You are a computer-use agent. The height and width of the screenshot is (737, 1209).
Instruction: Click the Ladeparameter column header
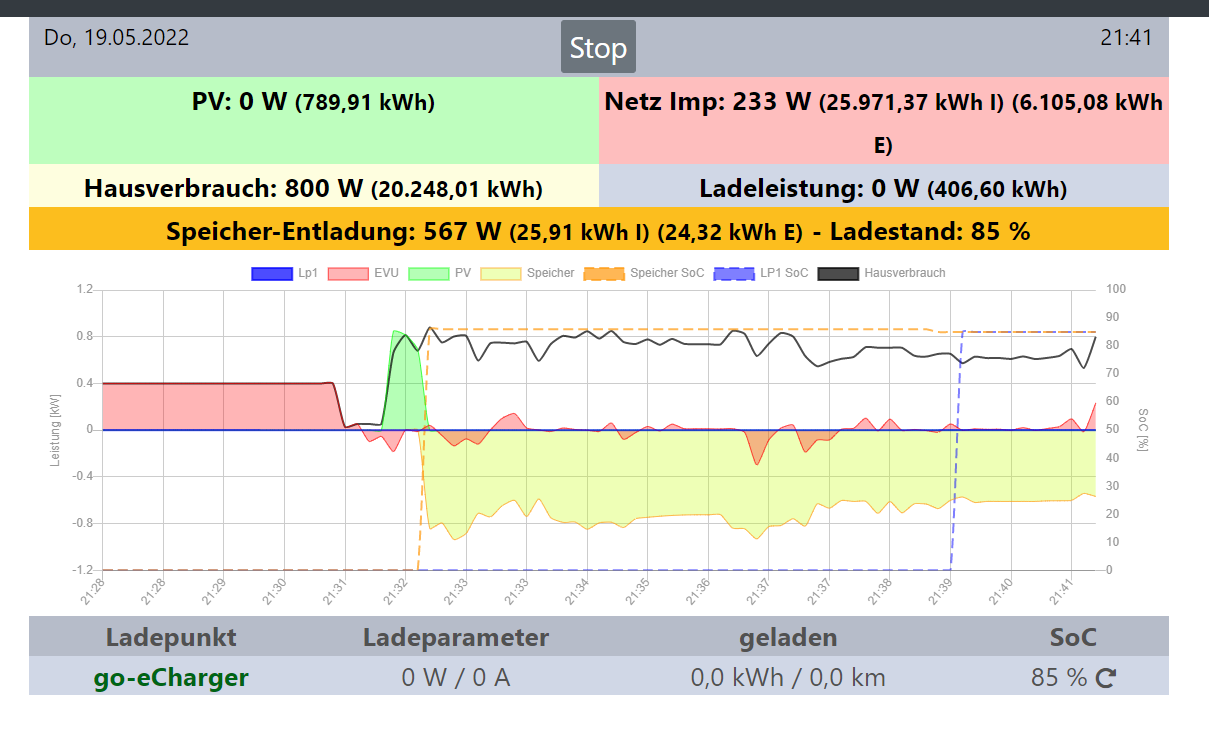[456, 638]
